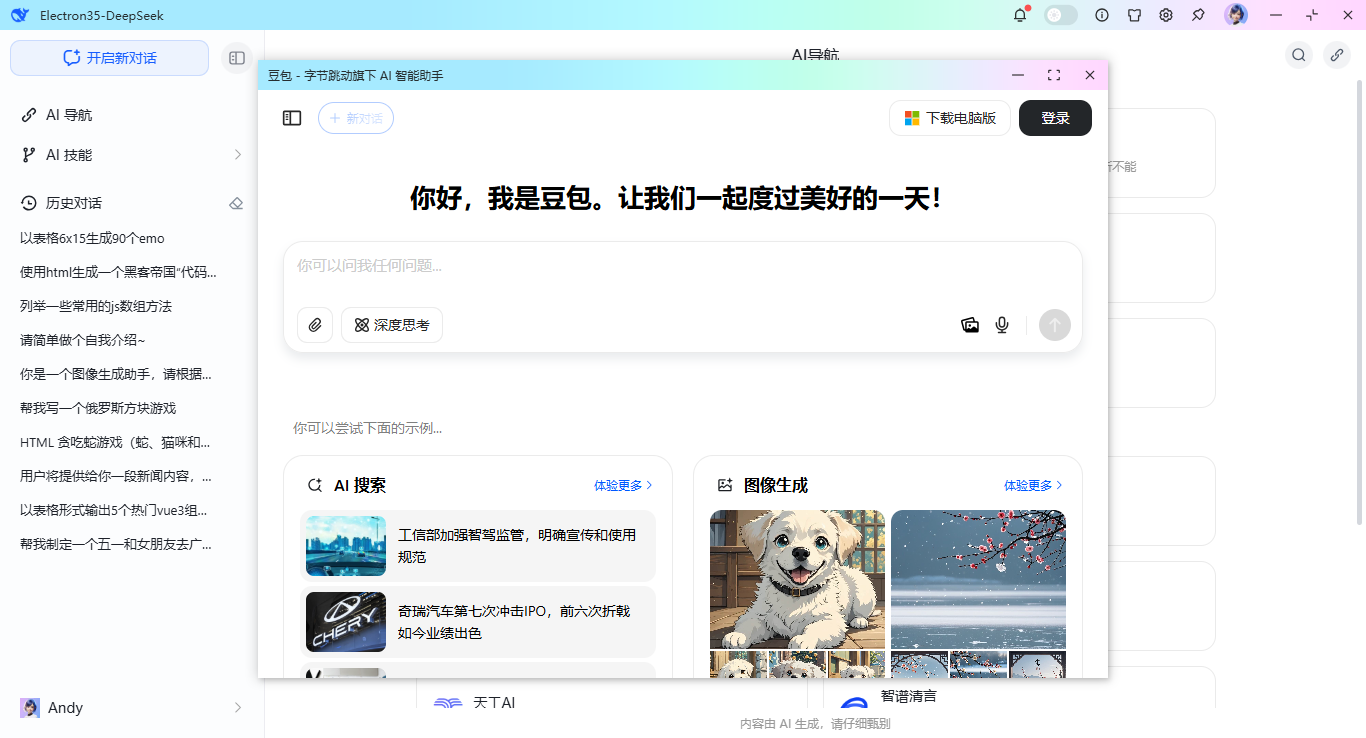Open the info (about) icon
The height and width of the screenshot is (738, 1366).
point(1102,15)
